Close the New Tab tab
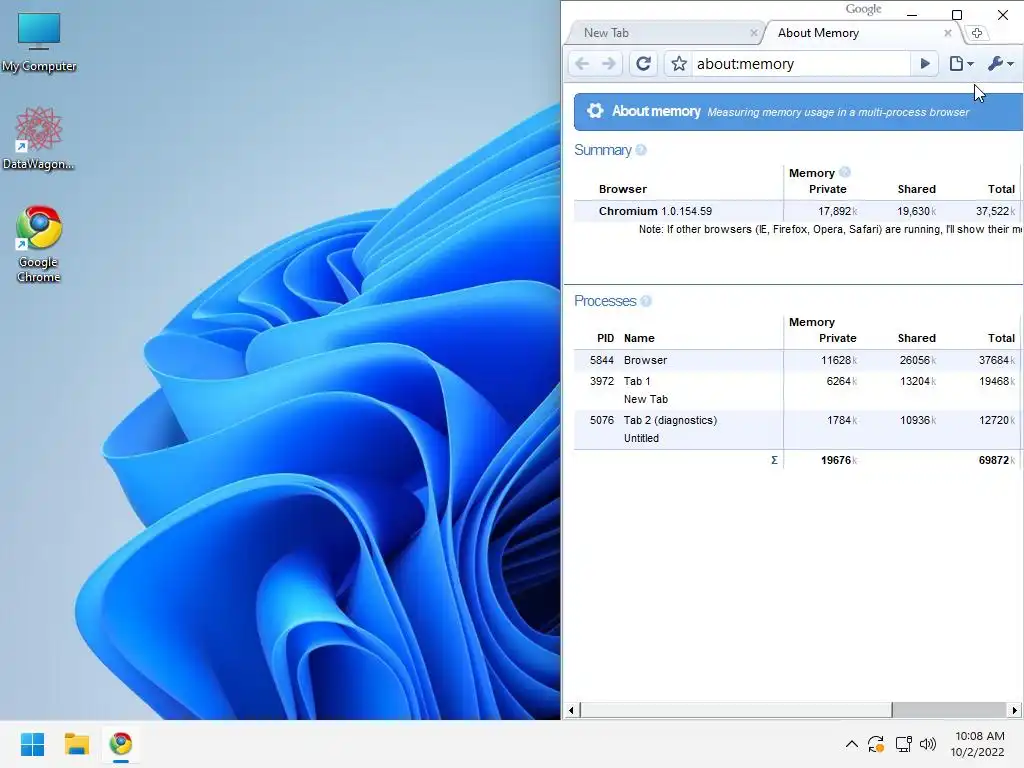1024x768 pixels. pos(754,33)
